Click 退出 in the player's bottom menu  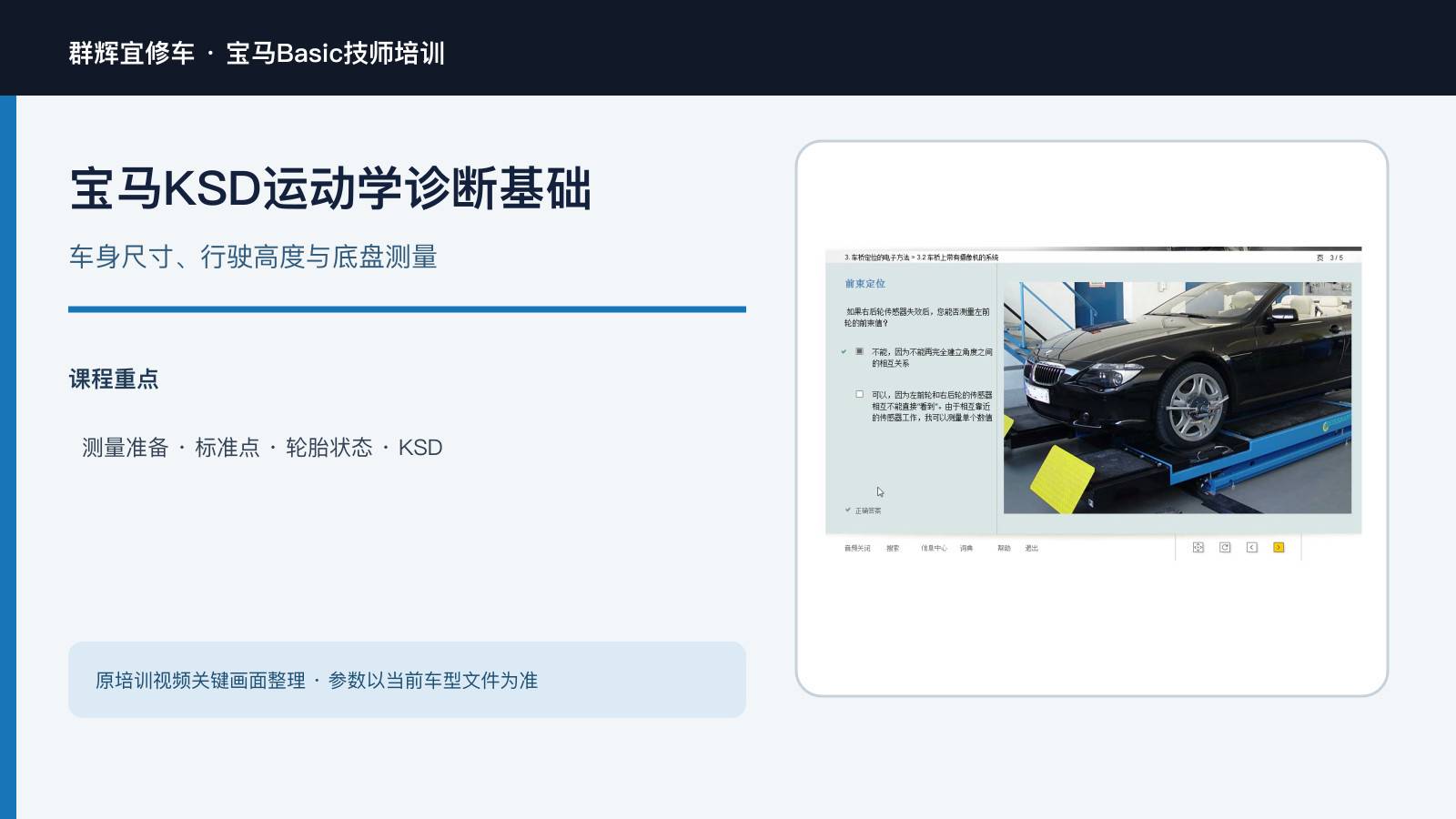[x=1032, y=548]
